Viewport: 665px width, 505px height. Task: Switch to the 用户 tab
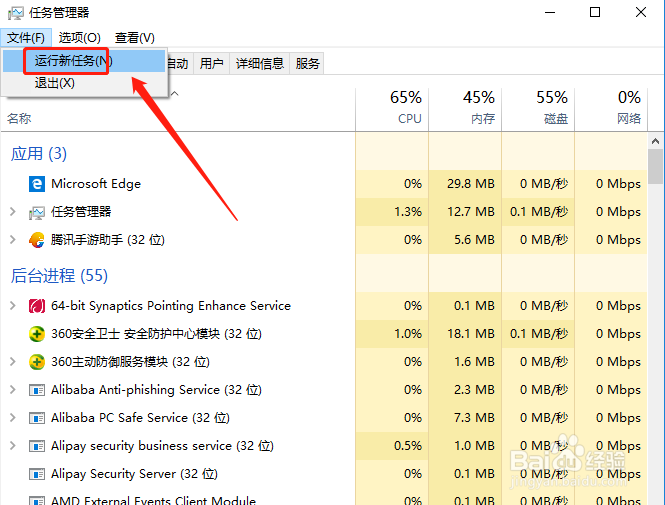tap(211, 64)
